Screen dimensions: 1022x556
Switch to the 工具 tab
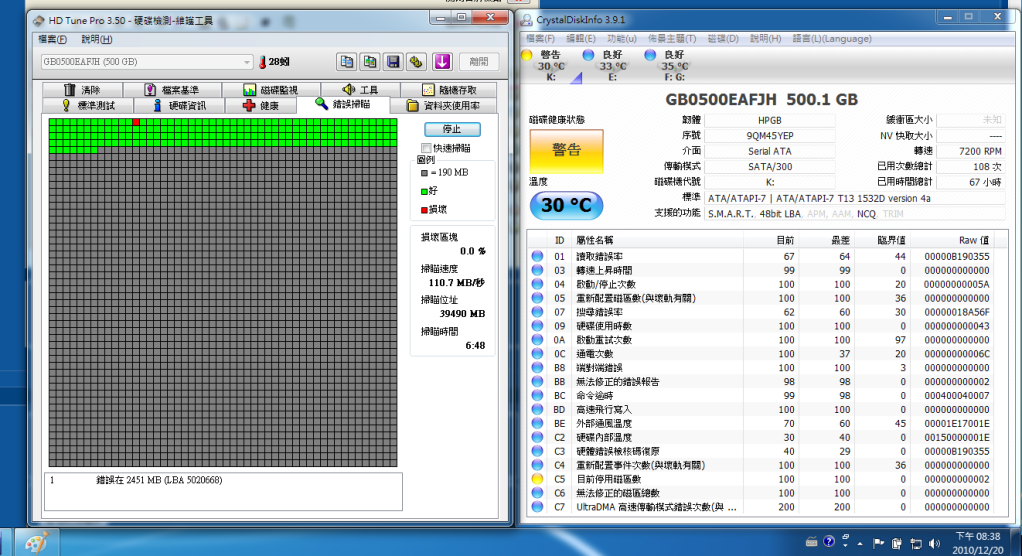(360, 89)
